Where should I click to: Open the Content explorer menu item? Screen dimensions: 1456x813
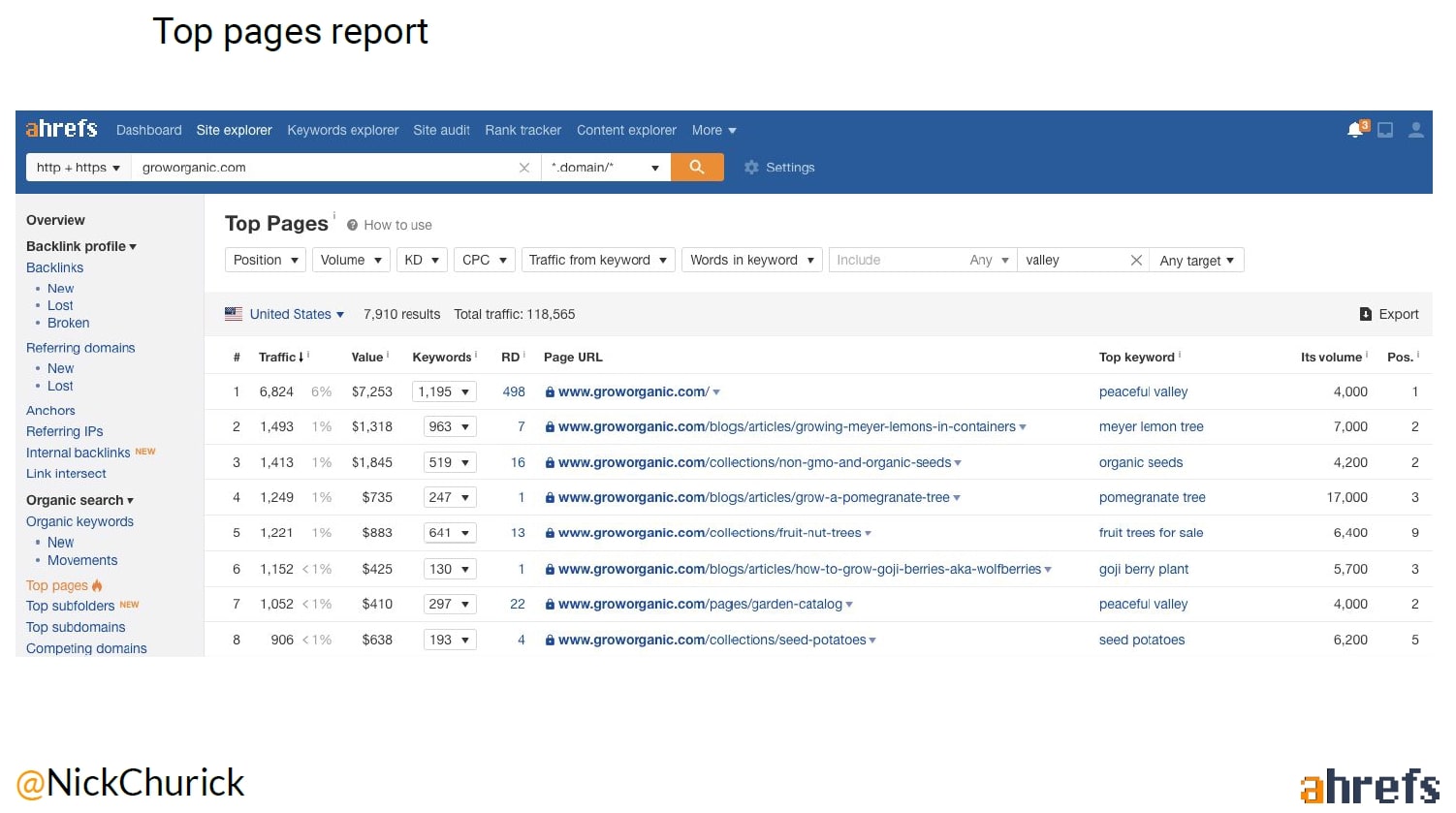tap(626, 130)
